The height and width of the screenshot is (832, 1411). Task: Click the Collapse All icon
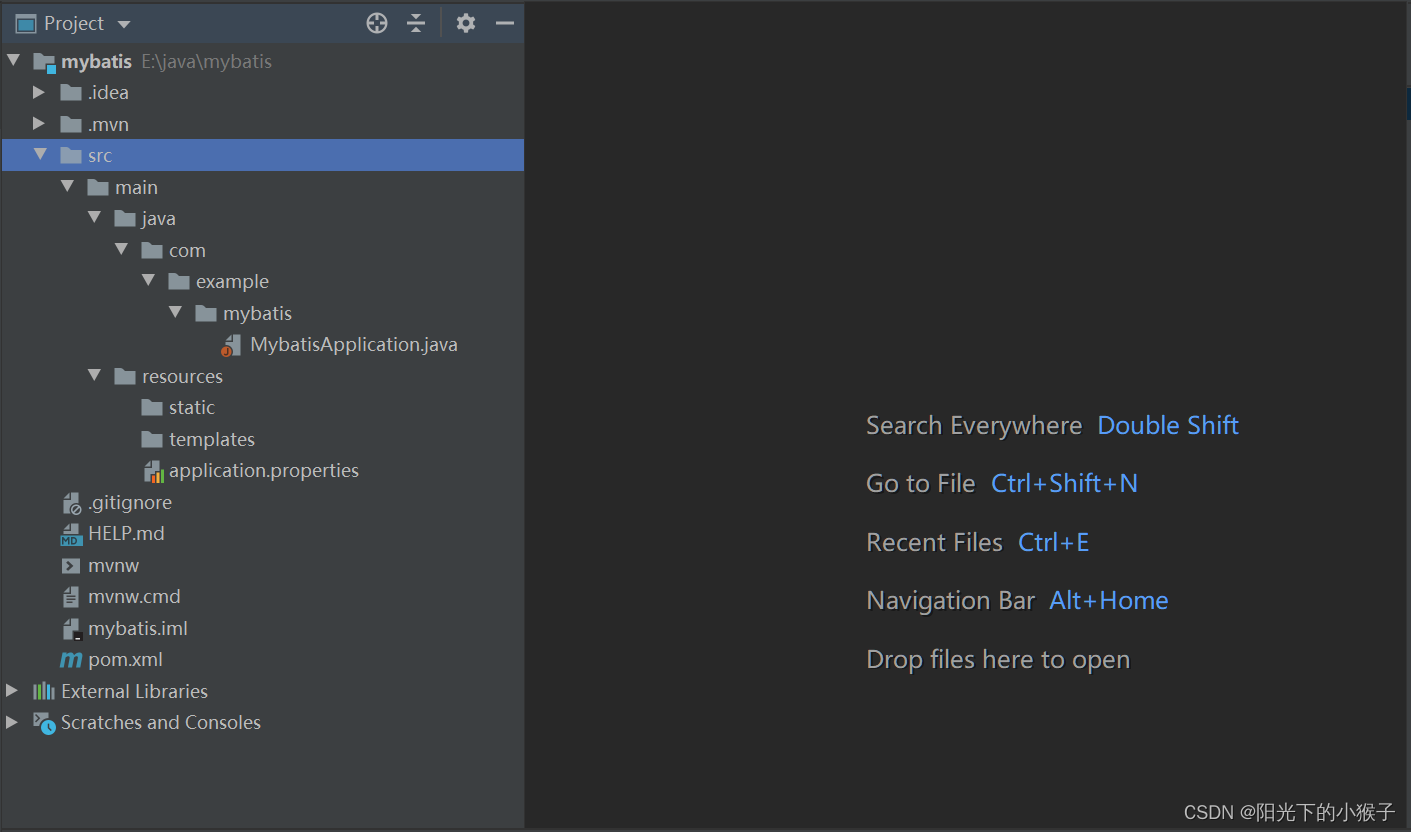416,23
